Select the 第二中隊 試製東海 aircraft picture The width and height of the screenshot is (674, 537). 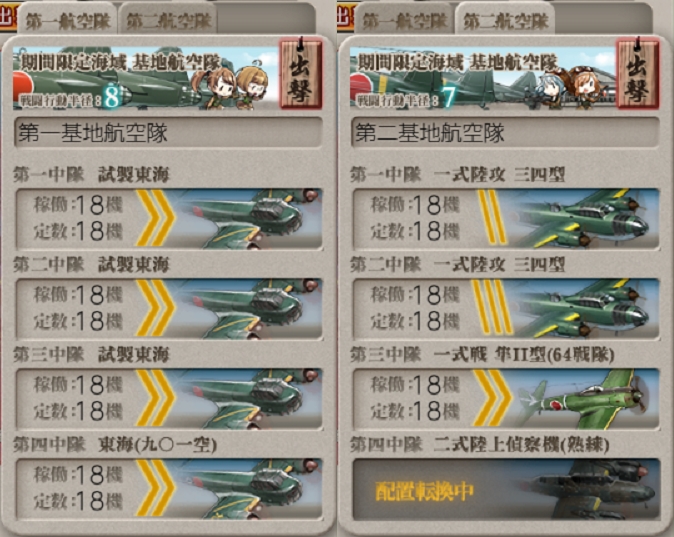pyautogui.click(x=247, y=309)
